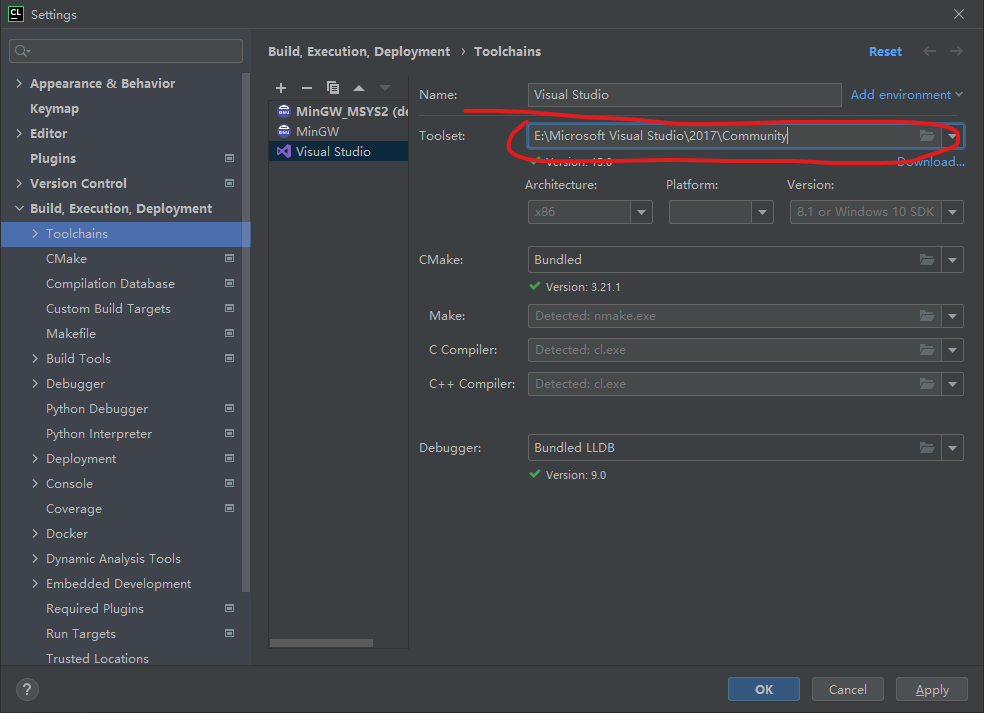Click the project-level icon beside Version Control
This screenshot has width=984, height=713.
tap(230, 183)
